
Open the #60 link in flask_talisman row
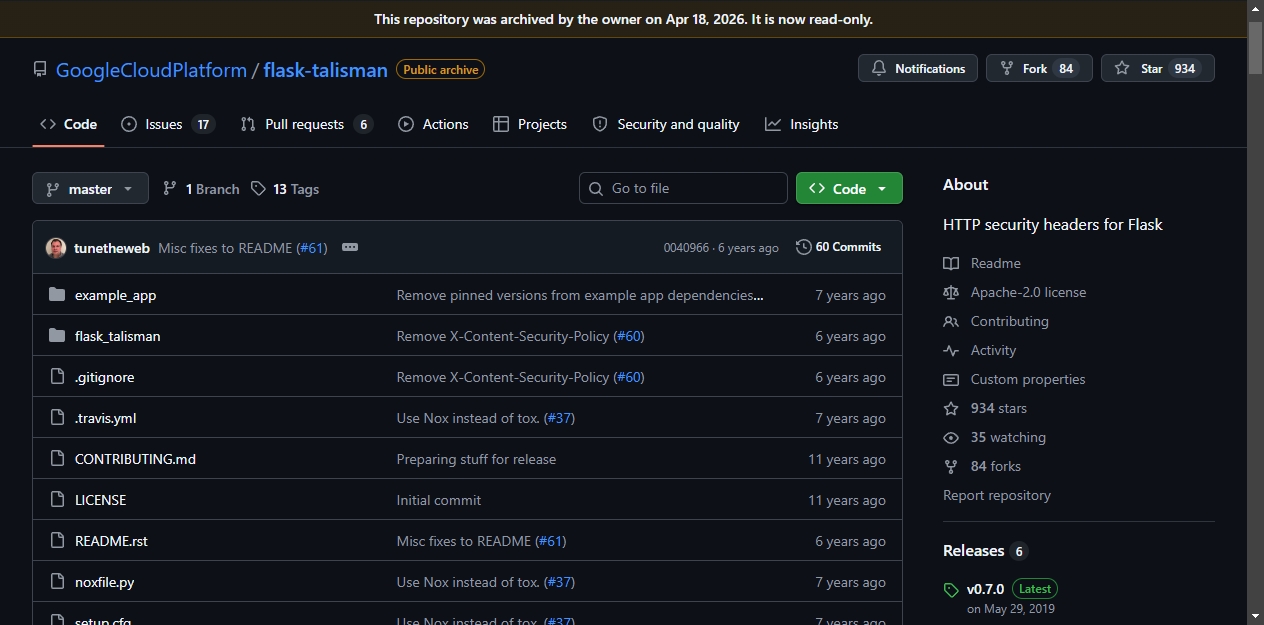[x=629, y=336]
